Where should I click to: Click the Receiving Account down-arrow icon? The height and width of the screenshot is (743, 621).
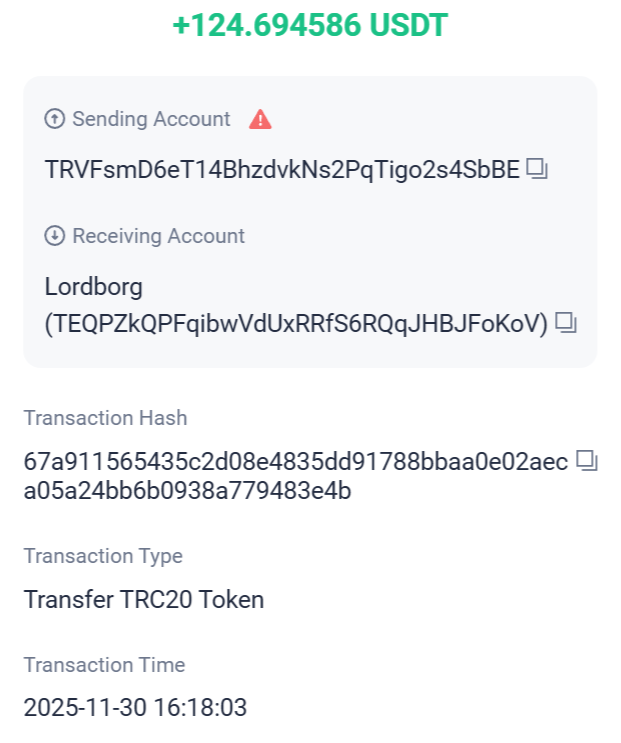55,236
